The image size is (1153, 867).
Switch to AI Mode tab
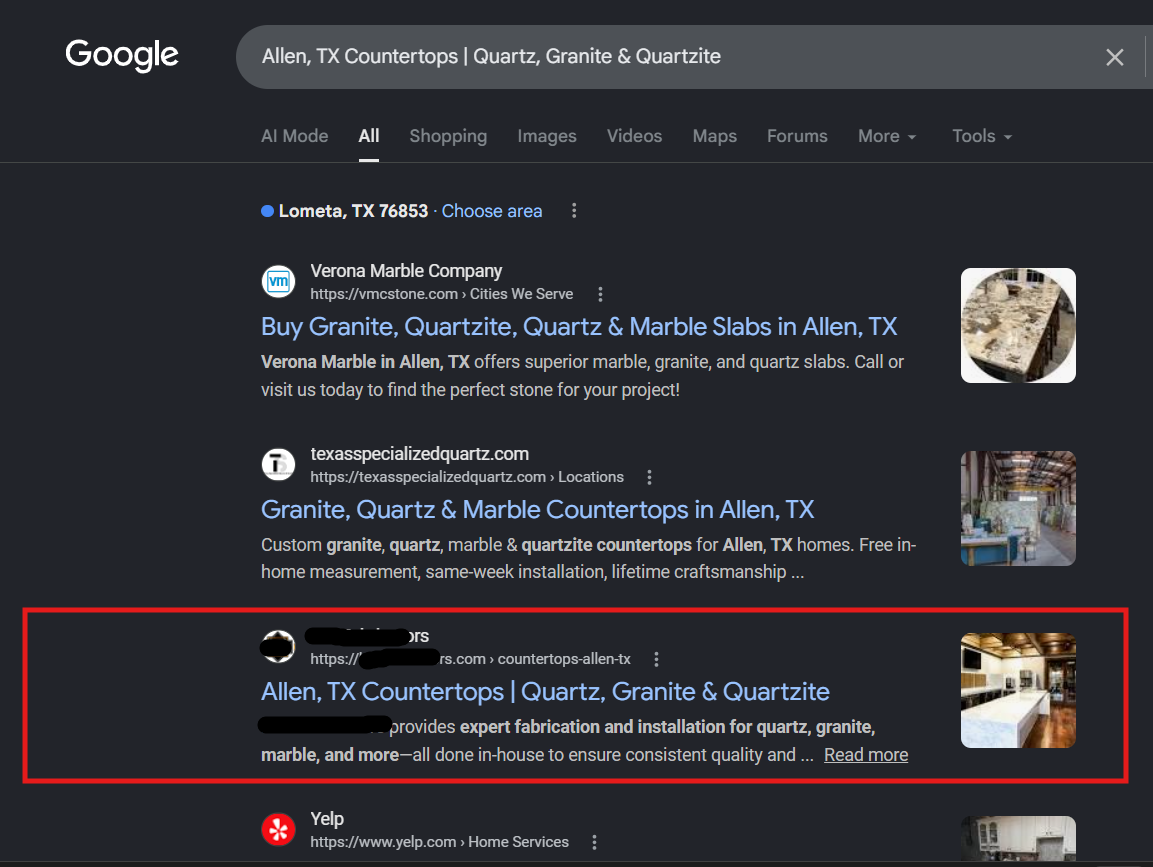tap(294, 136)
